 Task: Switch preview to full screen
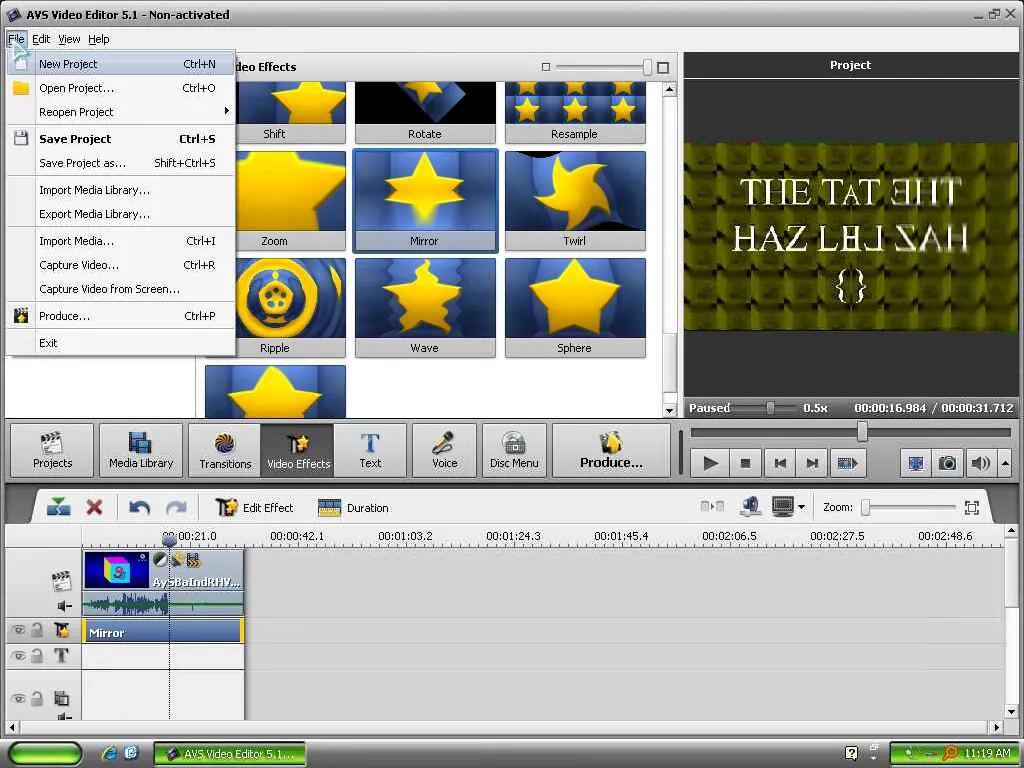click(x=916, y=463)
